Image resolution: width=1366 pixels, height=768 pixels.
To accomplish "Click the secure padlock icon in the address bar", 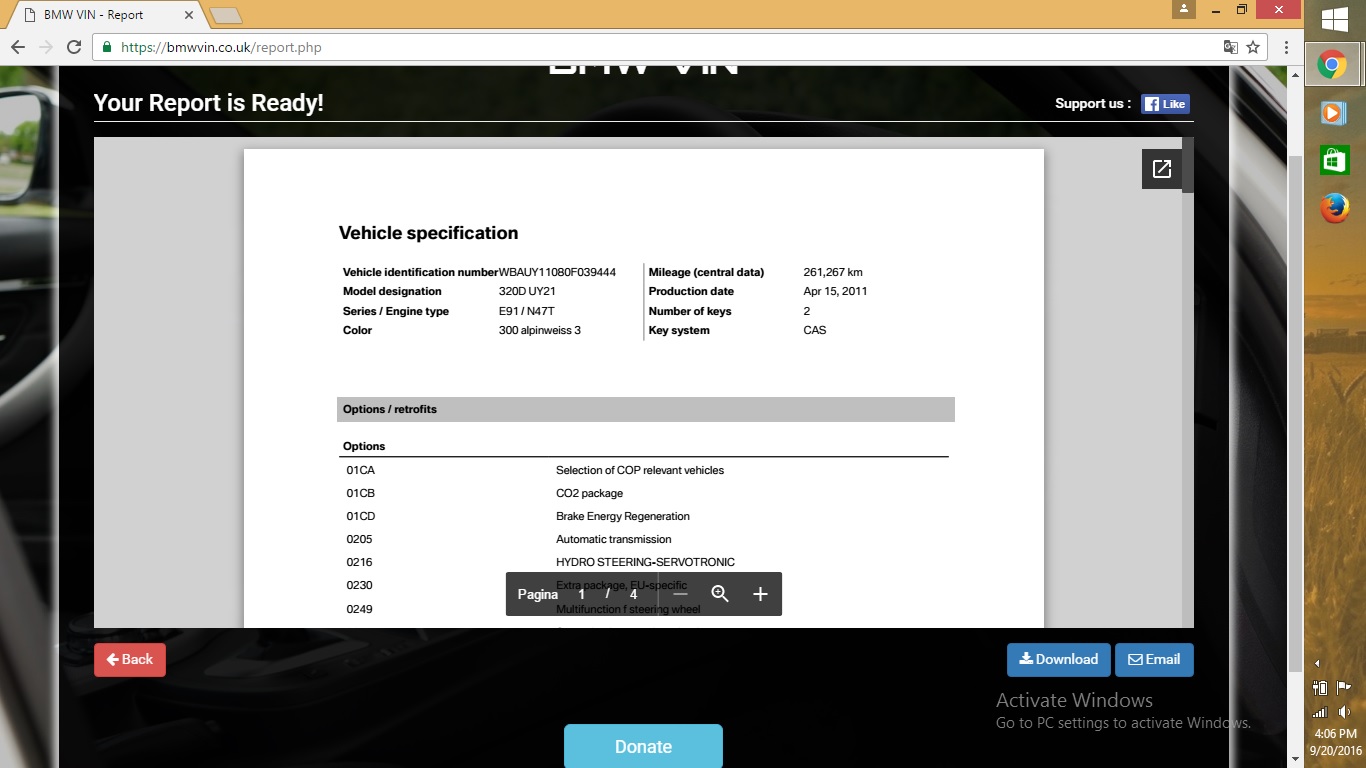I will point(107,47).
